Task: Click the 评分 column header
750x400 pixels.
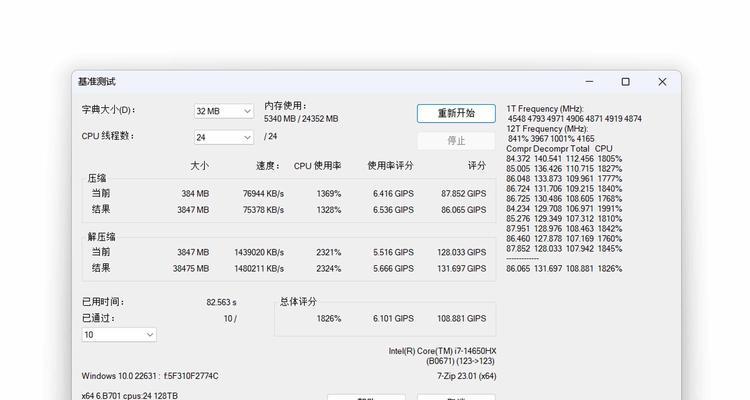Action: coord(476,166)
